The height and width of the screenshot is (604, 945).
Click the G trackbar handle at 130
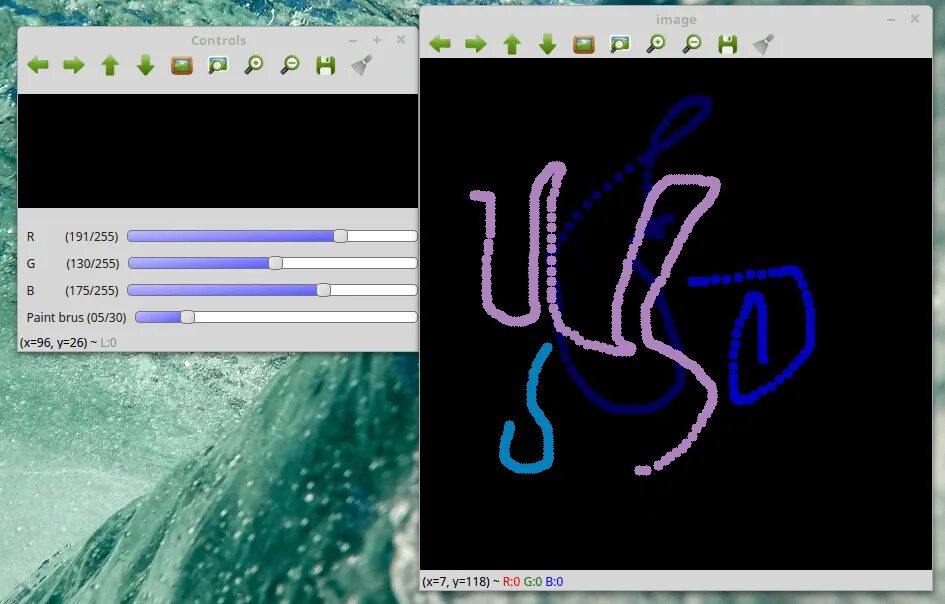click(275, 263)
